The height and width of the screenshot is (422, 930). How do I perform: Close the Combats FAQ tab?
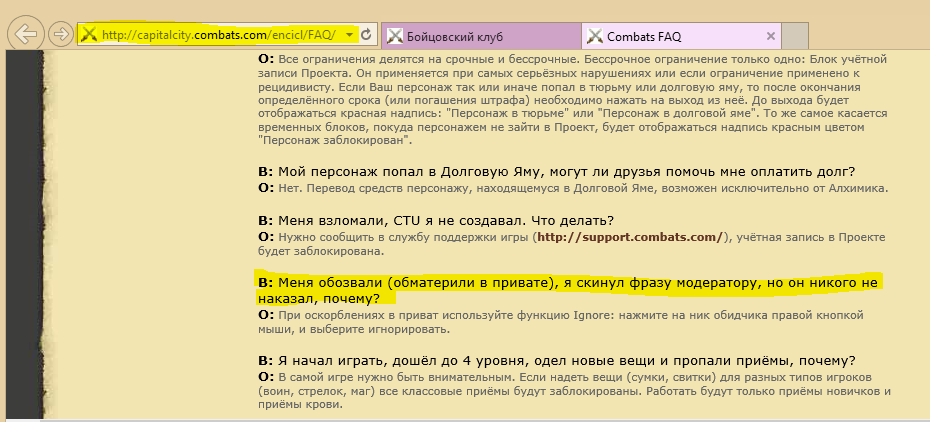(770, 36)
